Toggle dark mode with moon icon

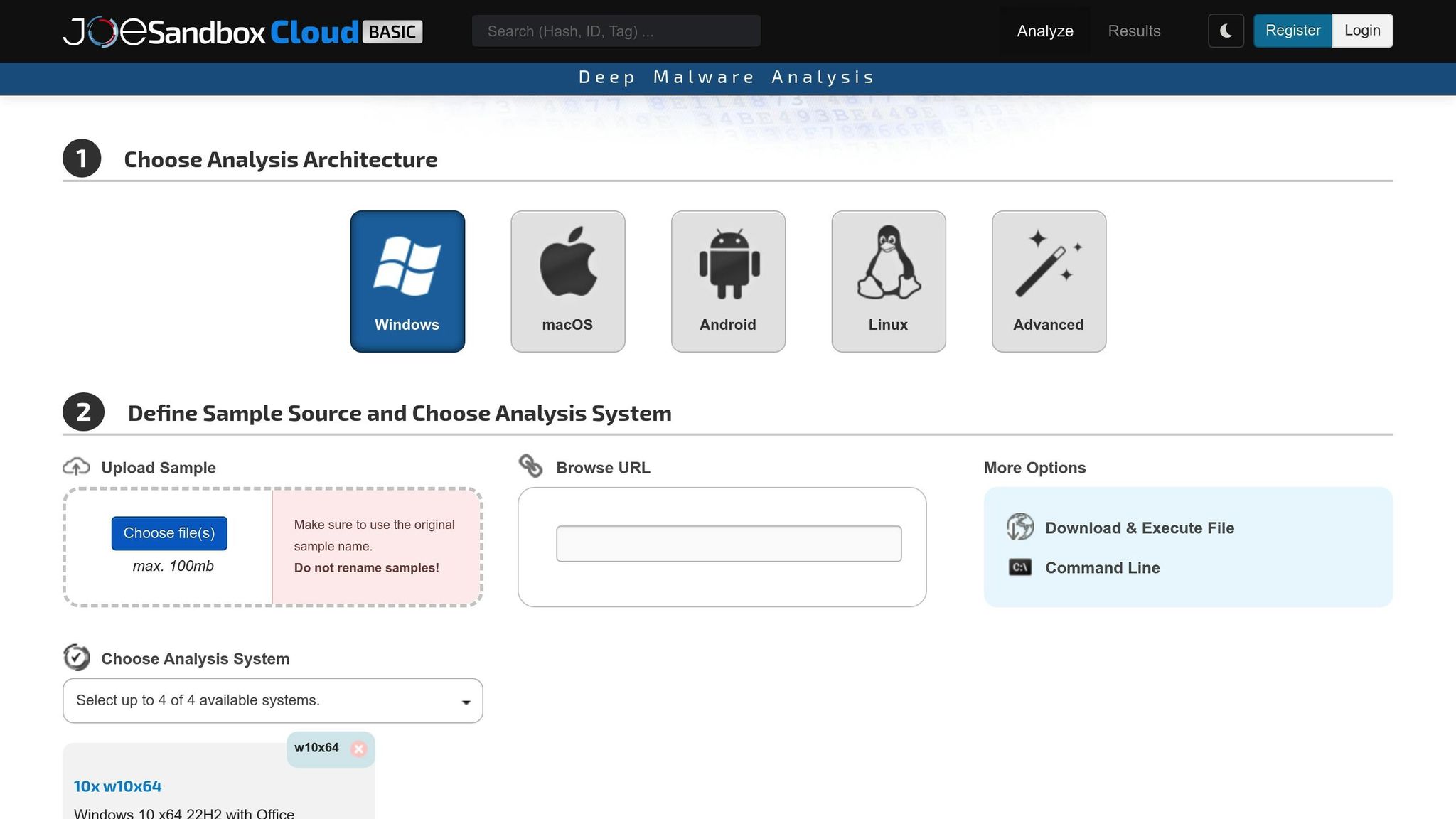click(1226, 31)
